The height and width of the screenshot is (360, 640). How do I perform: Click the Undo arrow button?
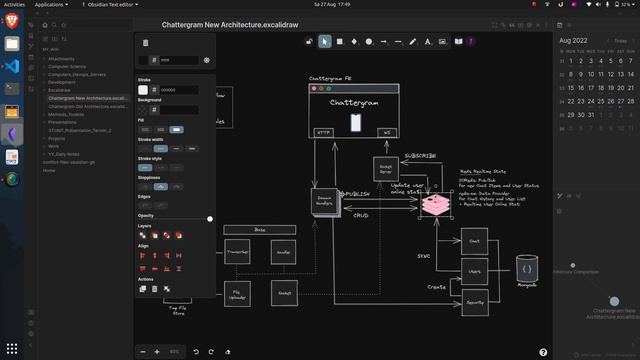pyautogui.click(x=196, y=352)
